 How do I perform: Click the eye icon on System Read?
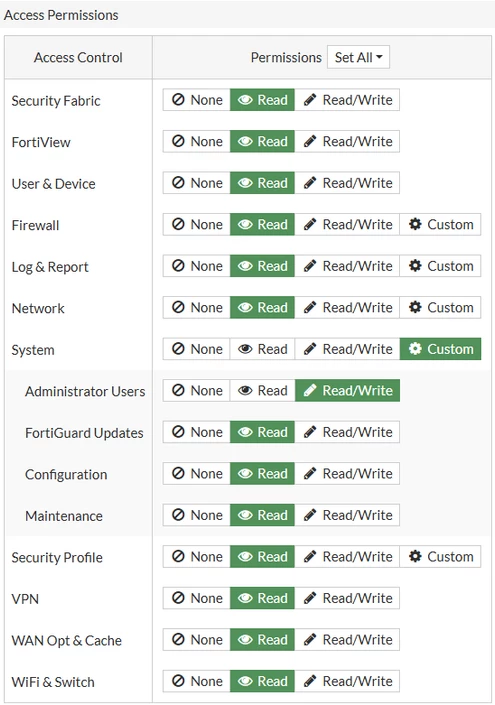pyautogui.click(x=245, y=349)
